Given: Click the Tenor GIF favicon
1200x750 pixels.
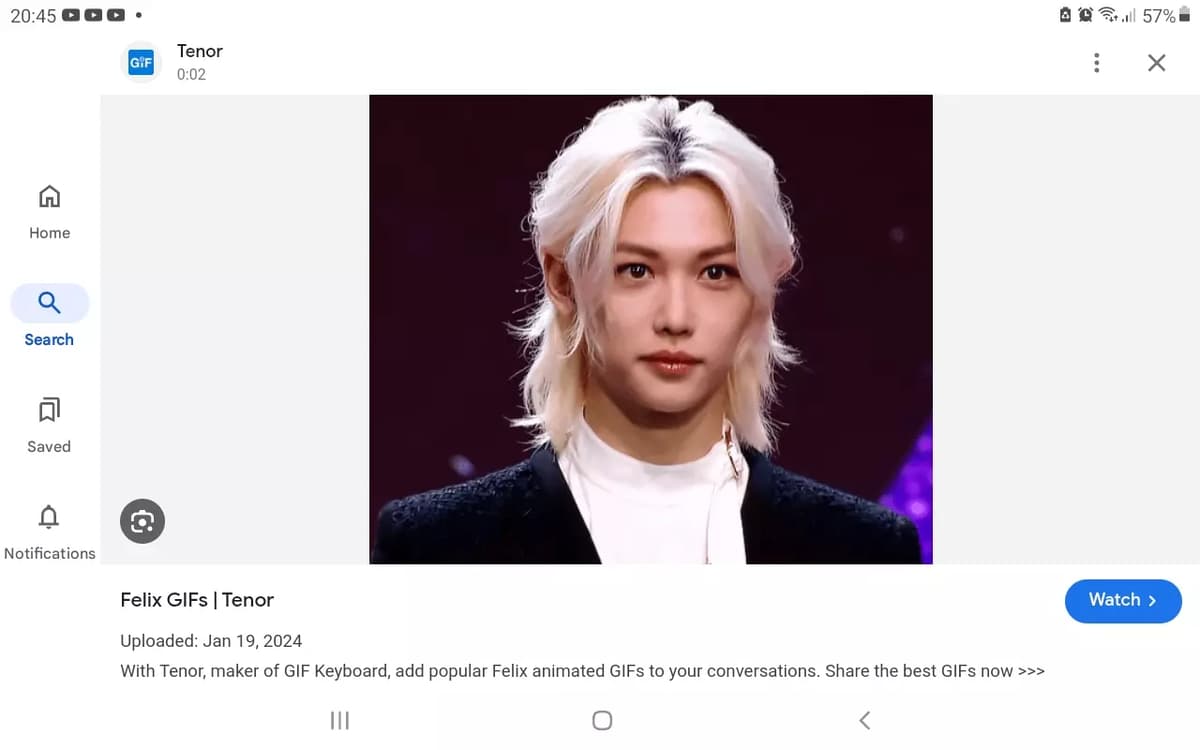Looking at the screenshot, I should [141, 62].
